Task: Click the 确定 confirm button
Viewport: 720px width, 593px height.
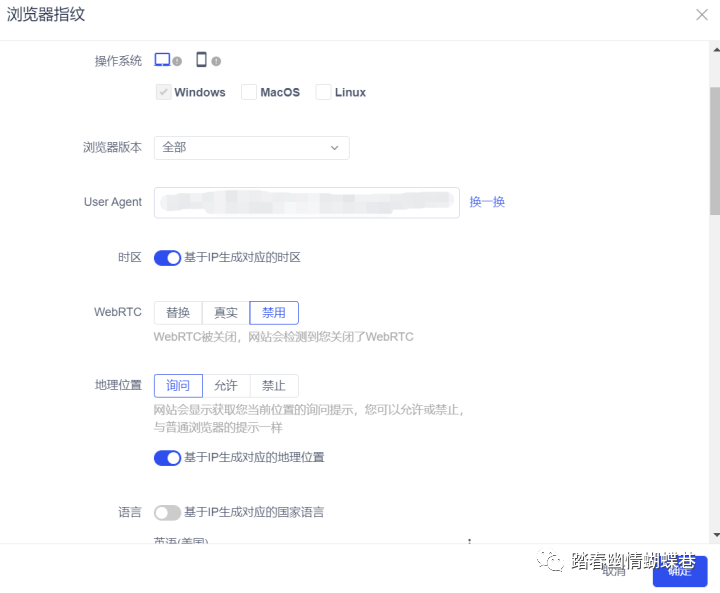Action: [x=680, y=571]
